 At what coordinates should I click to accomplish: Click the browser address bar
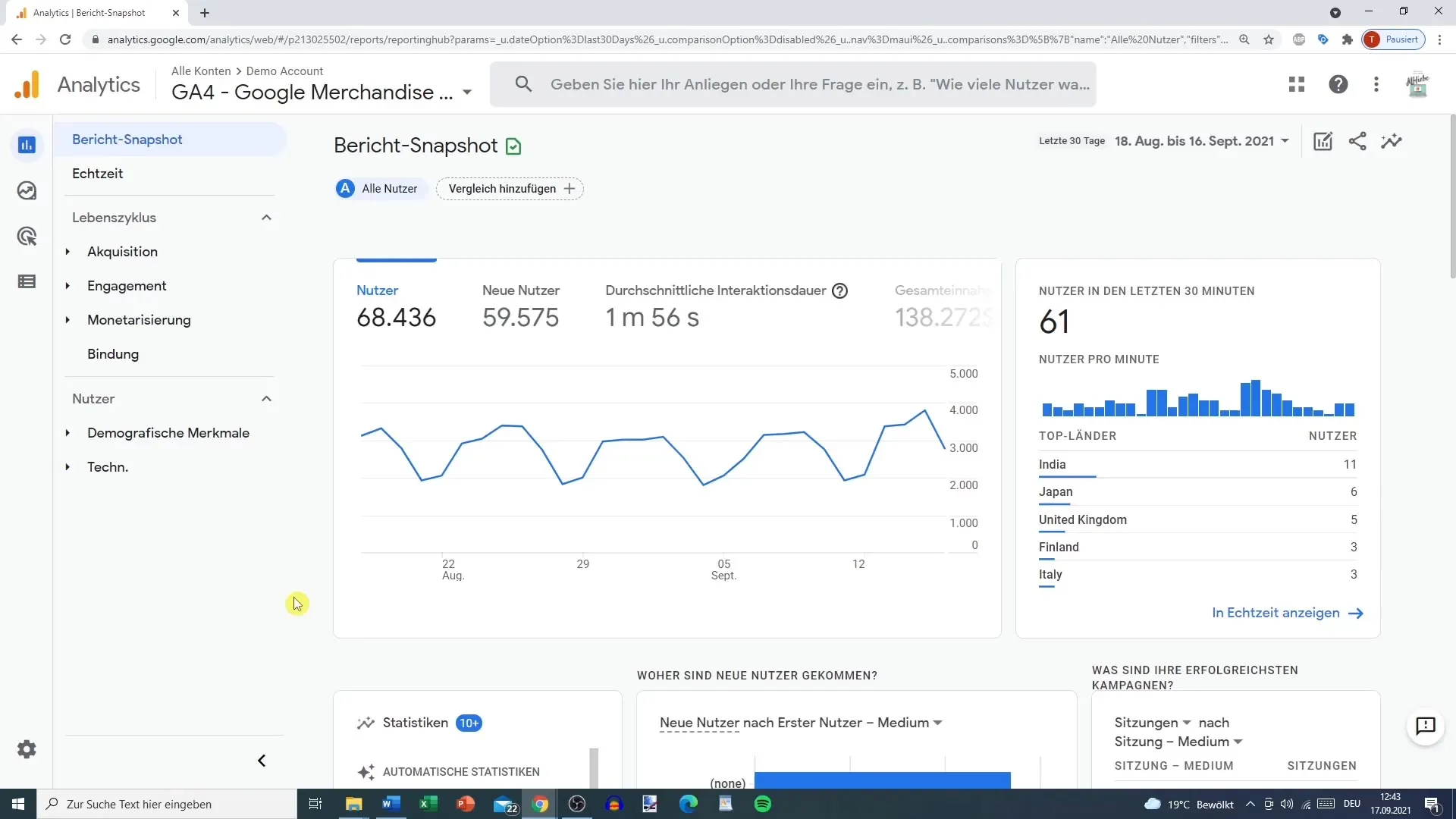pyautogui.click(x=667, y=39)
